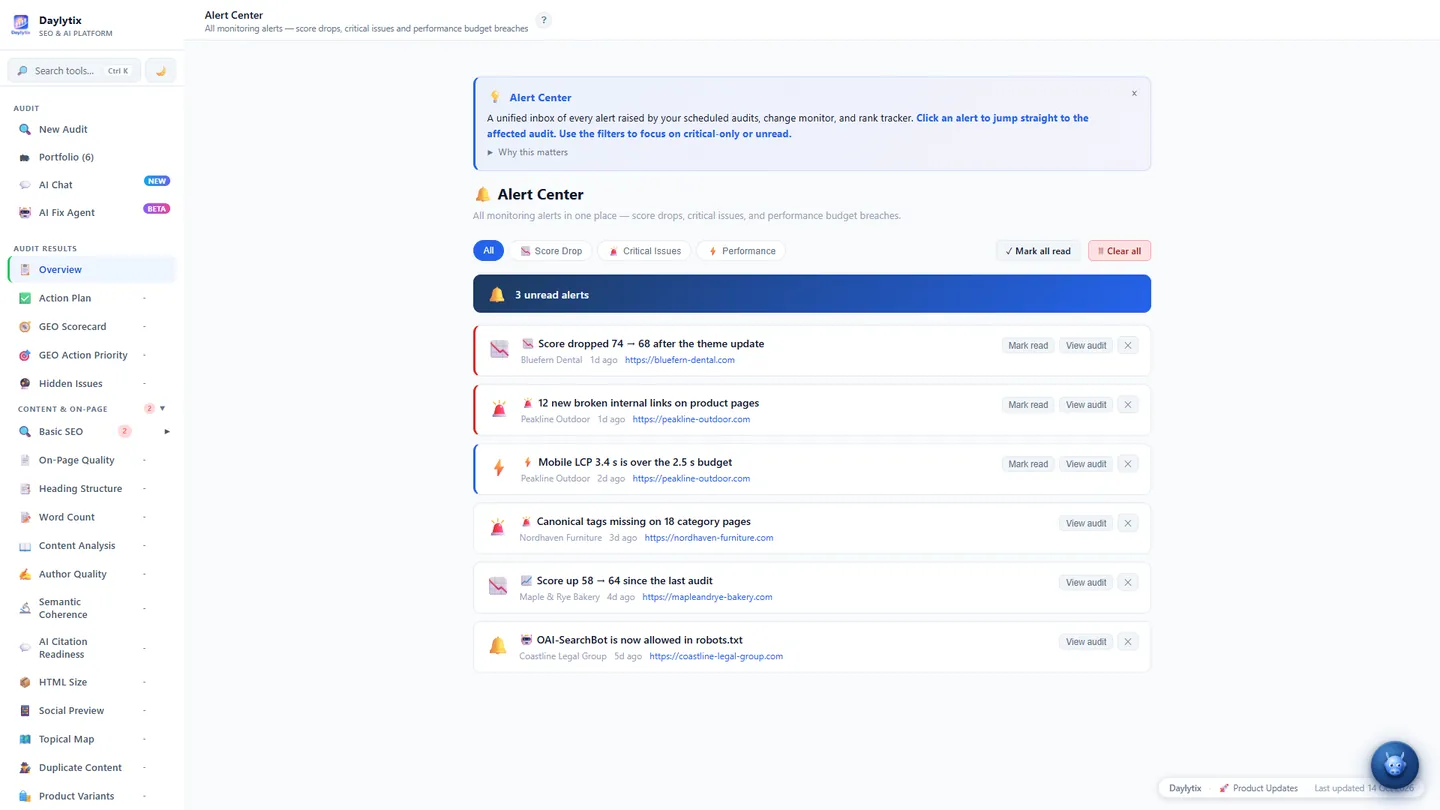Click the GEO Scorecard icon

[x=25, y=327]
